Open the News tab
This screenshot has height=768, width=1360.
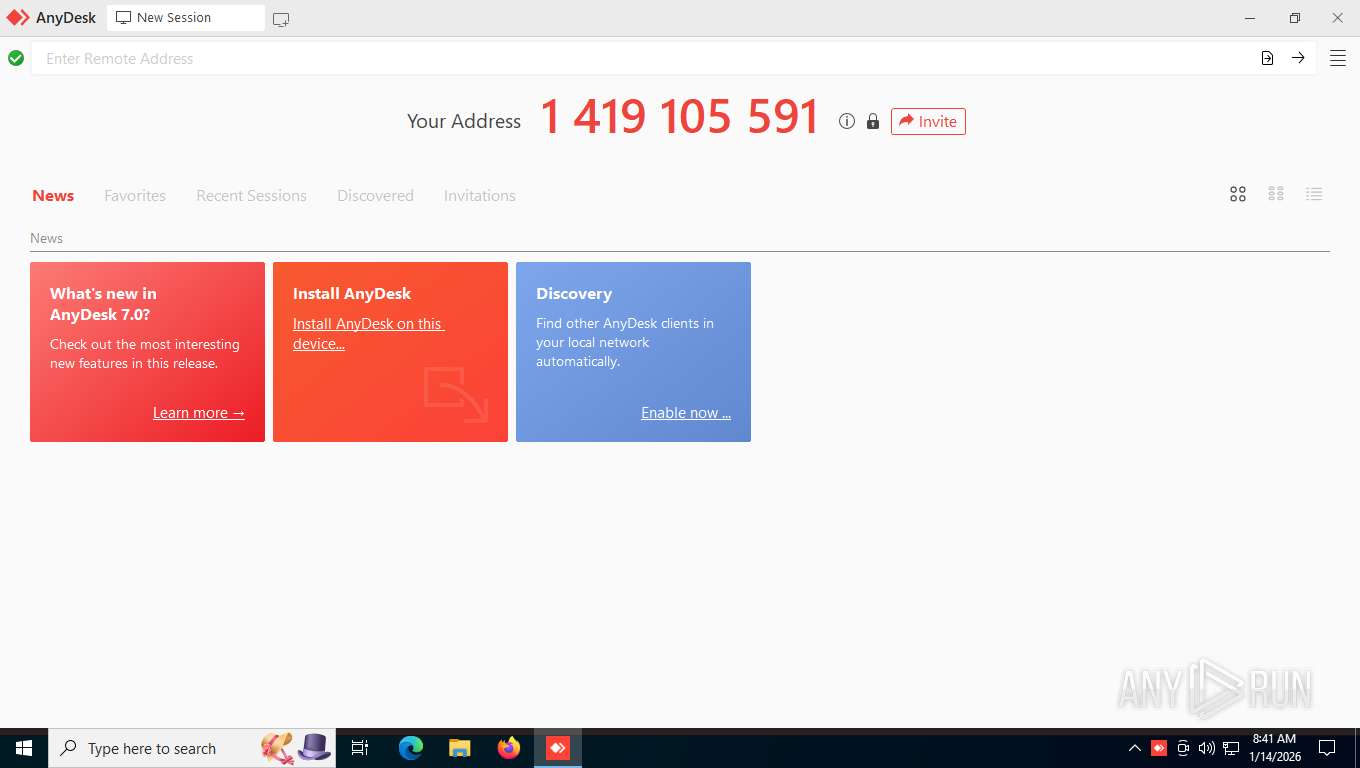tap(53, 196)
